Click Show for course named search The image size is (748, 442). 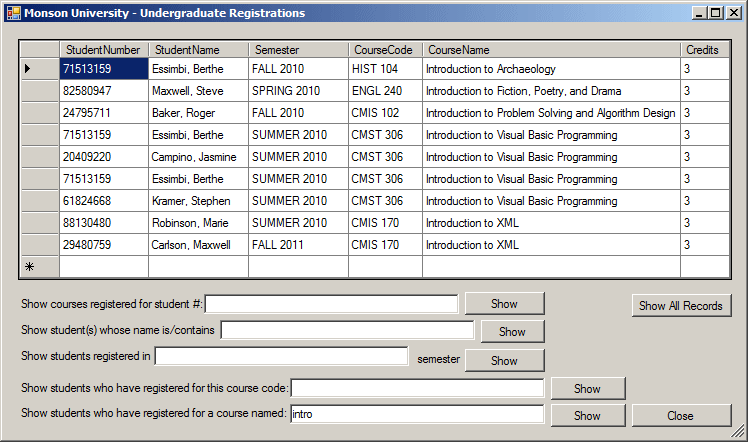[588, 416]
